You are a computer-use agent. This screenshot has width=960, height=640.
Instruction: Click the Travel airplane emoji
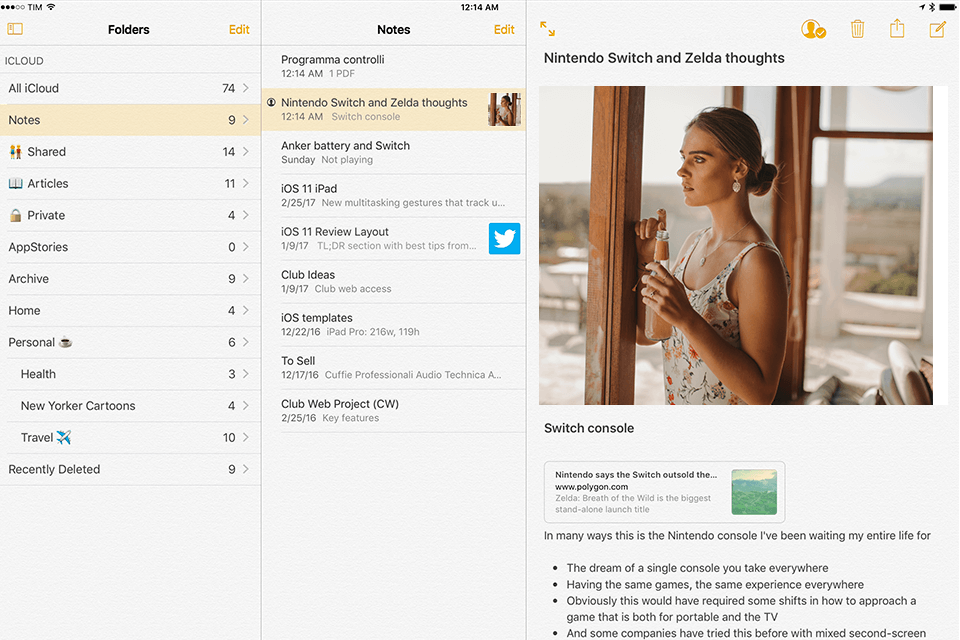click(64, 437)
